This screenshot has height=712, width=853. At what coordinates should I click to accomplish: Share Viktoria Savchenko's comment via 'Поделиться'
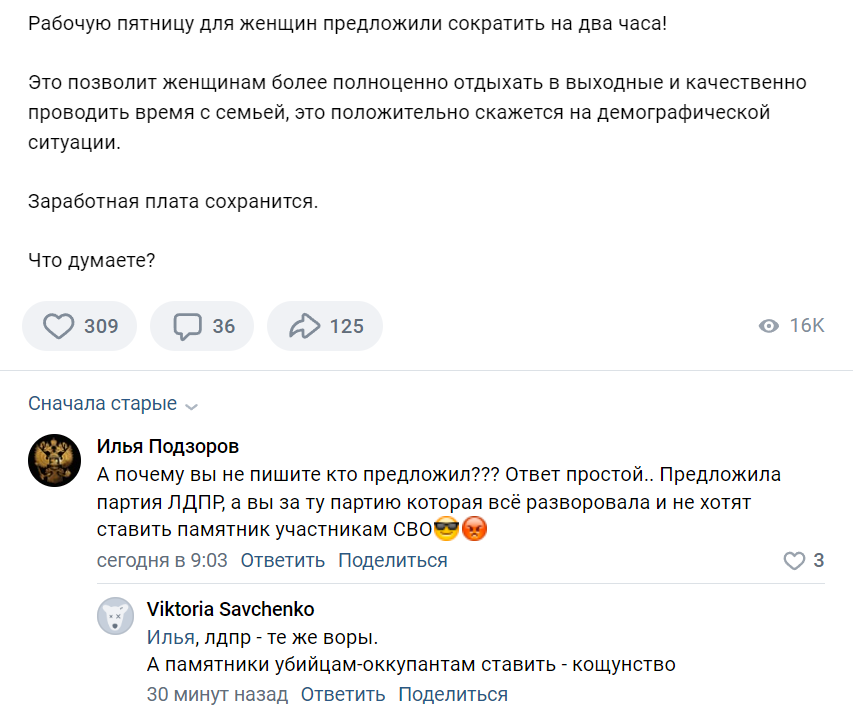(x=452, y=694)
